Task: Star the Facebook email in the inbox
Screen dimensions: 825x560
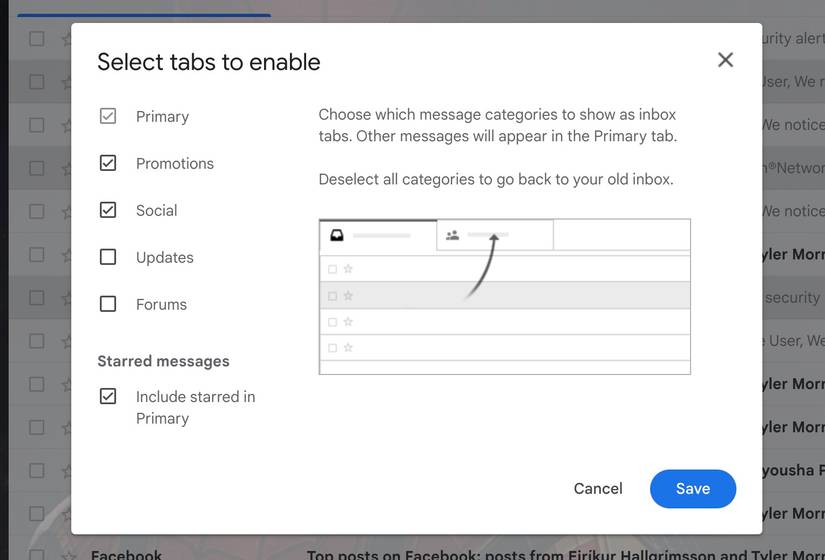Action: [67, 555]
